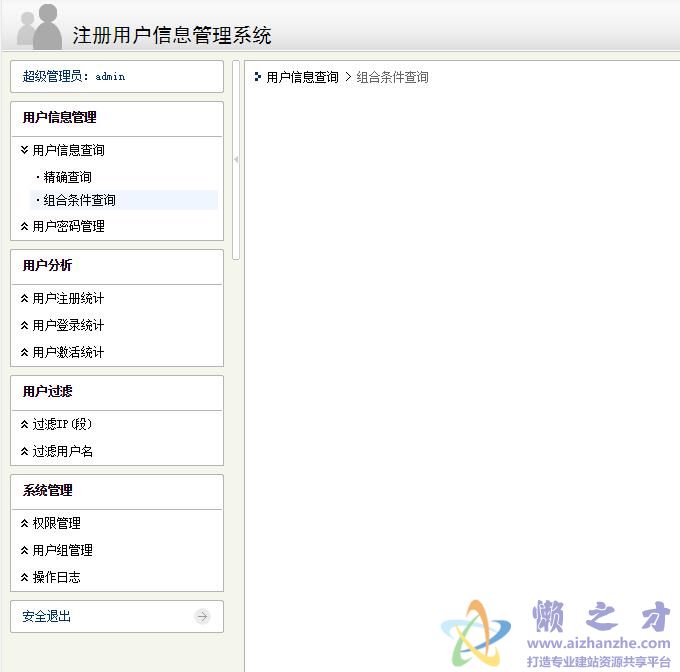680x672 pixels.
Task: Select 组合条件查询 submenu item
Action: [x=79, y=200]
